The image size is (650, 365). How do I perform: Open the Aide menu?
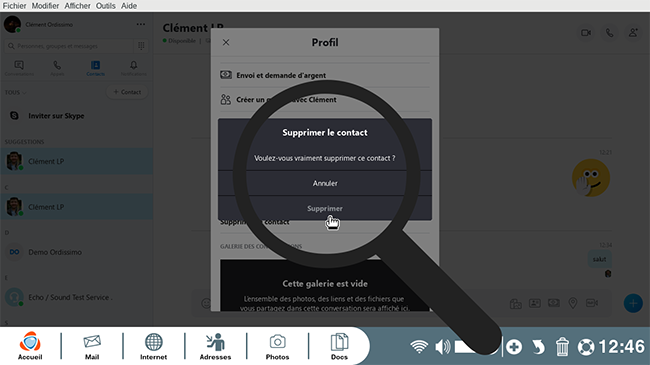(129, 6)
